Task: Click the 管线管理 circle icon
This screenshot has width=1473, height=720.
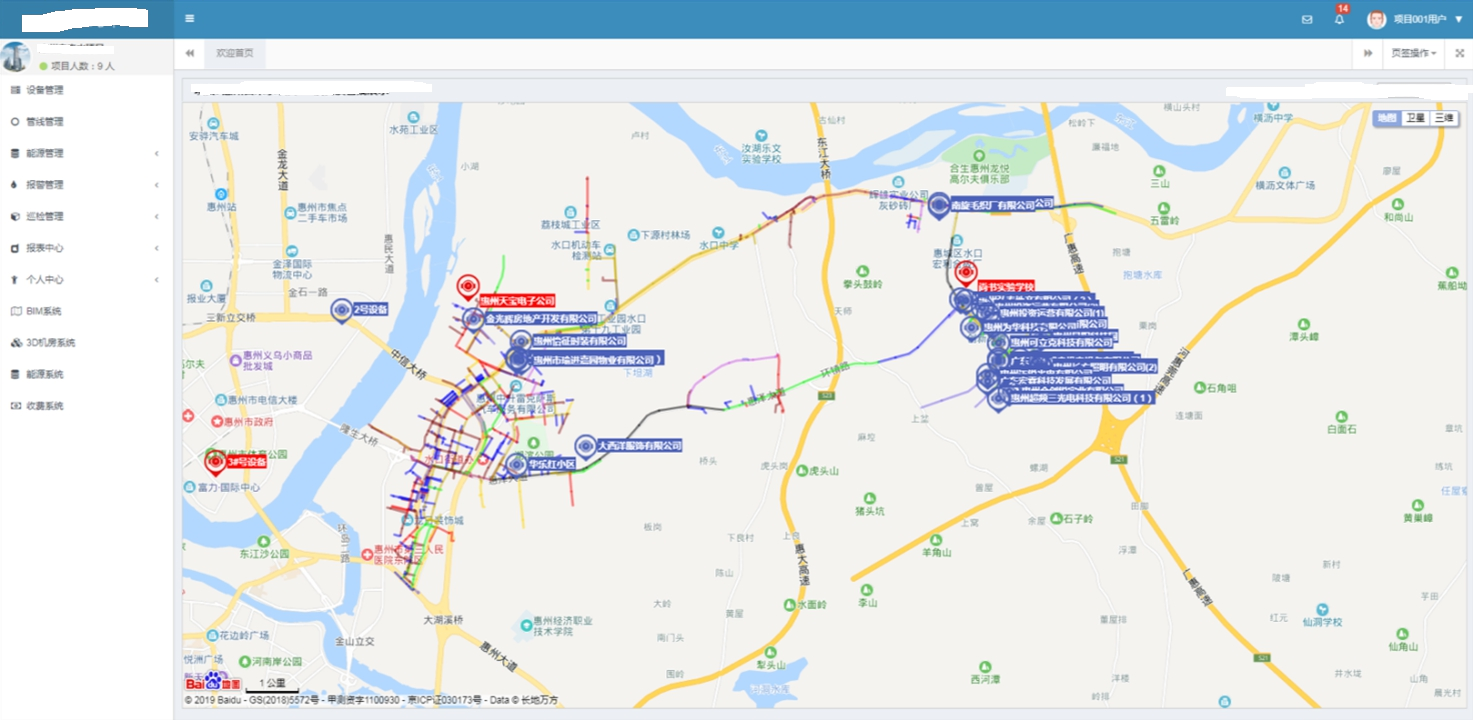Action: click(15, 122)
